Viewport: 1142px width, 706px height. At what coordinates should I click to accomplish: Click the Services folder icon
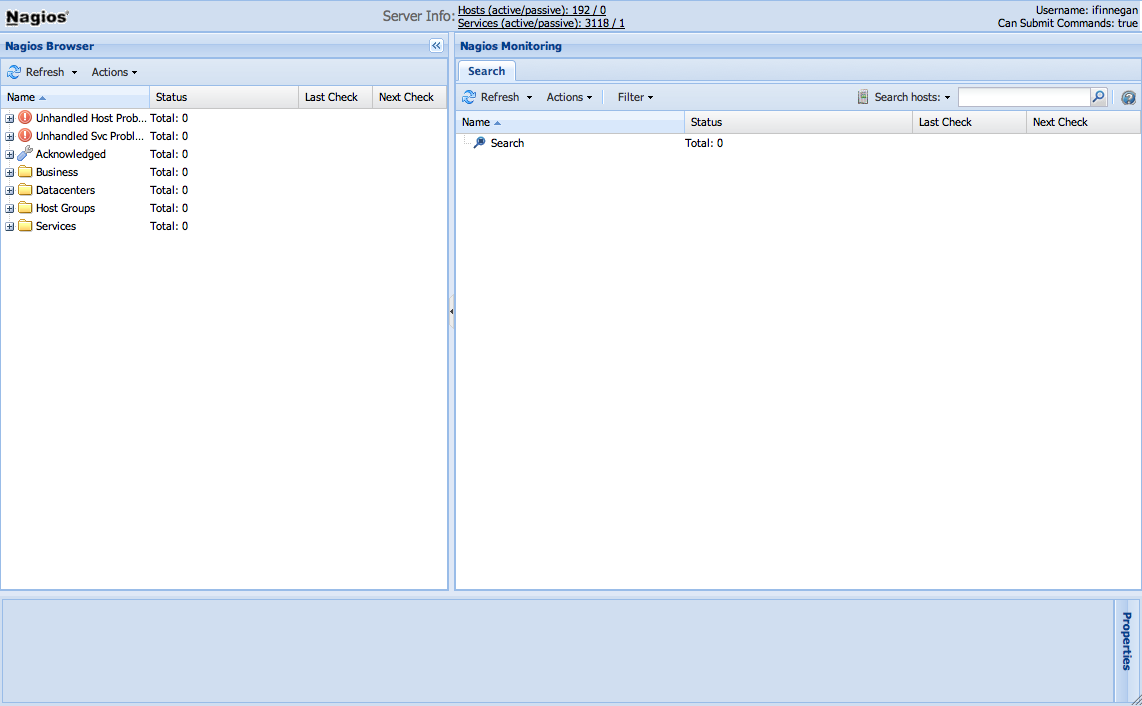click(x=25, y=226)
